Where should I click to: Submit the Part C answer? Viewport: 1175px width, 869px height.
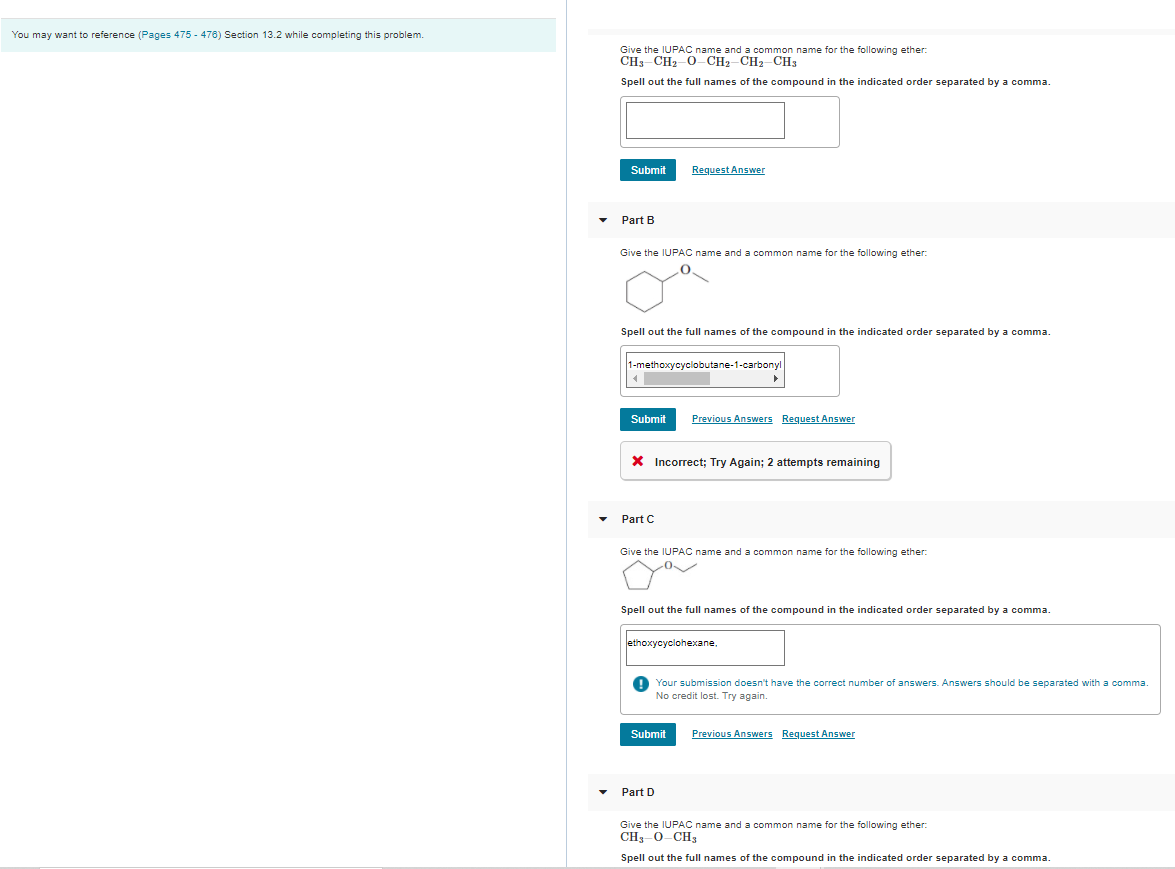(647, 733)
